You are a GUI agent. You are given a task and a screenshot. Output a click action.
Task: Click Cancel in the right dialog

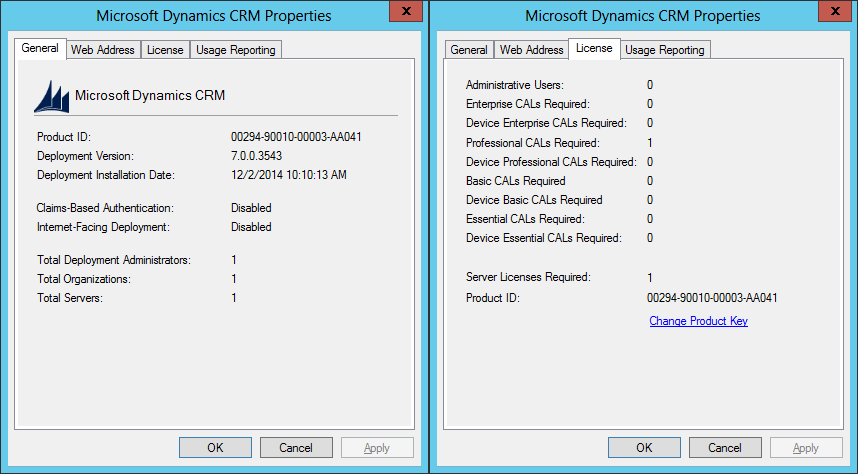(x=725, y=448)
